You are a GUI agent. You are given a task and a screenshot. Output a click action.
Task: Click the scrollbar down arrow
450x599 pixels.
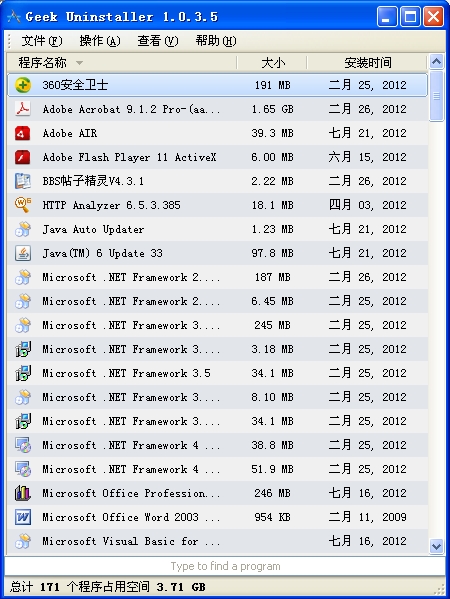point(436,546)
